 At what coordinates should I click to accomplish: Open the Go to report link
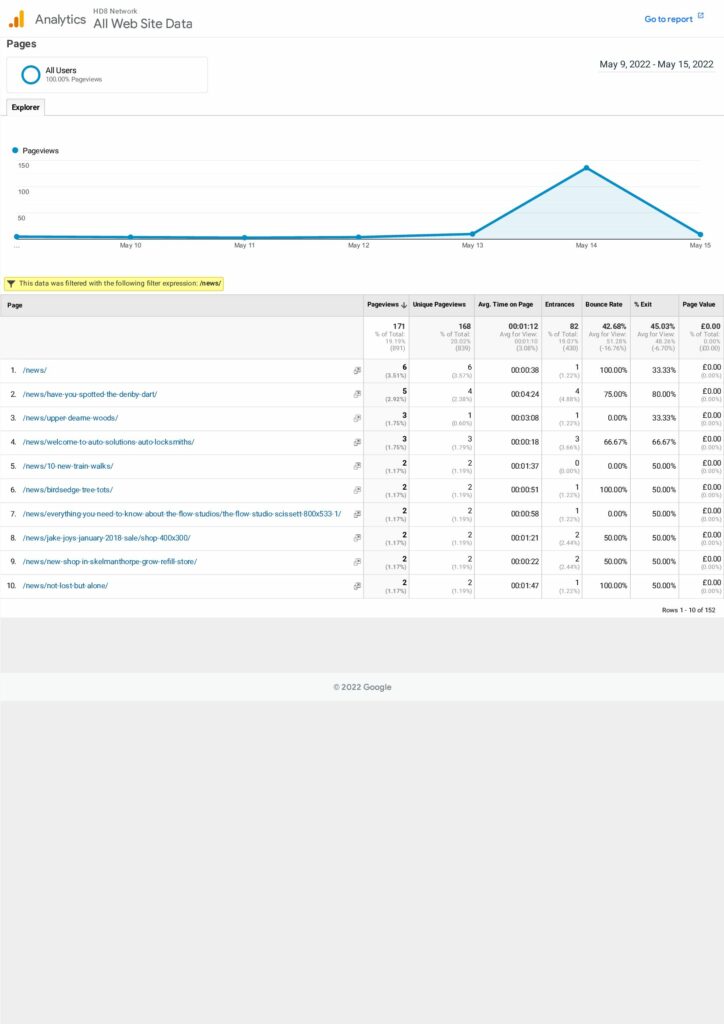point(668,19)
